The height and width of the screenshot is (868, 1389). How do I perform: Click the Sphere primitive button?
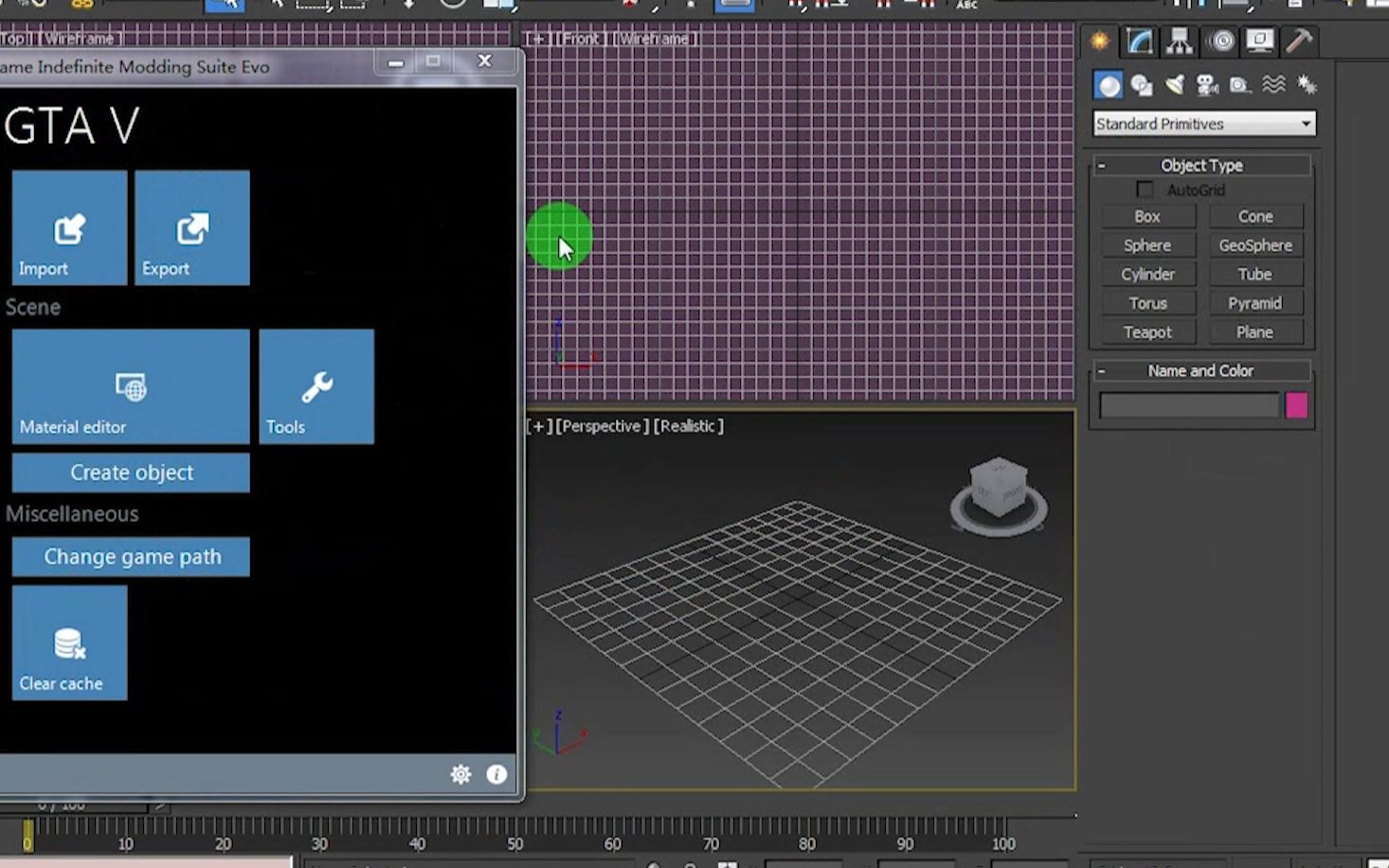coord(1147,245)
